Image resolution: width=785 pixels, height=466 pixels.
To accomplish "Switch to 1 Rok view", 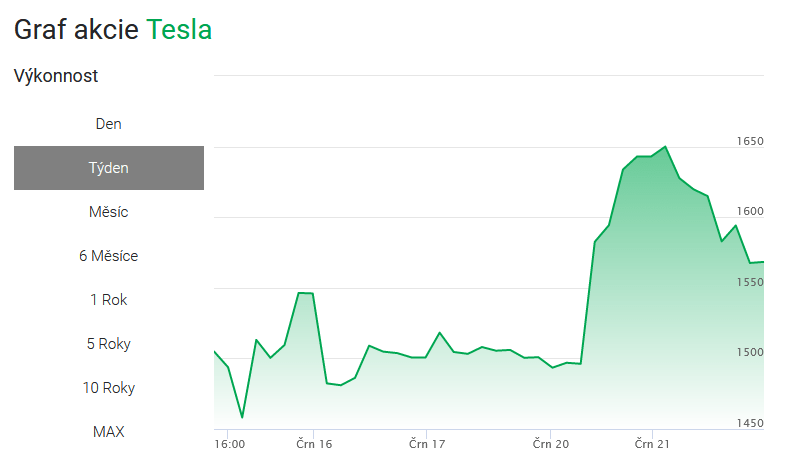I will [x=108, y=300].
